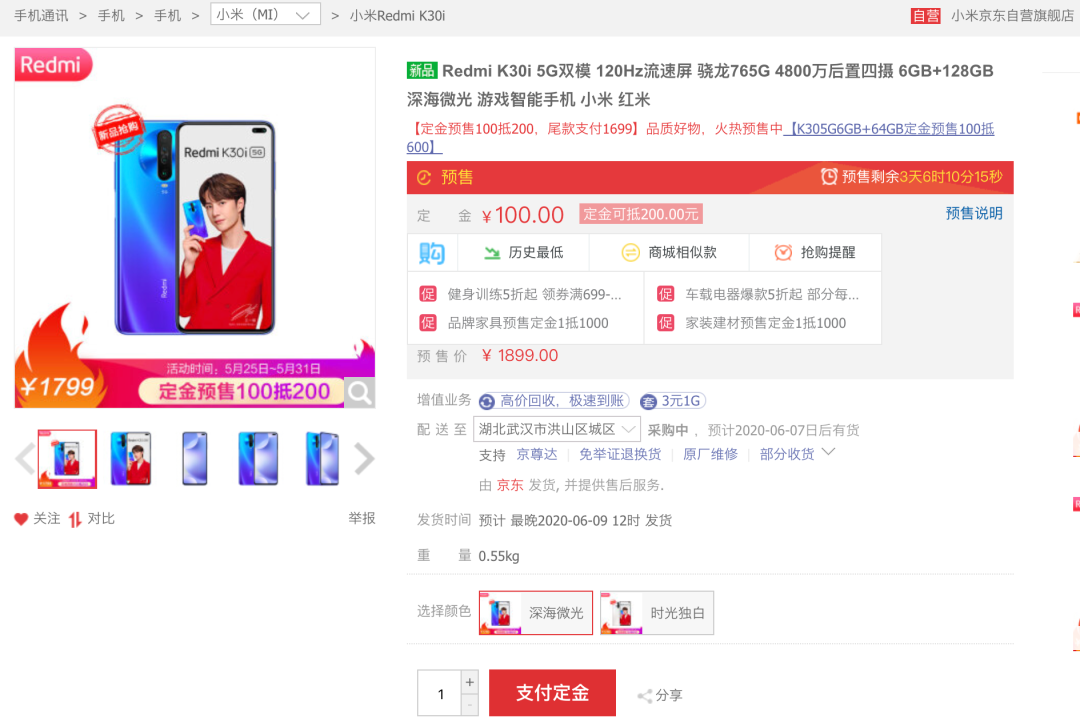Open the 小米（MI） brand dropdown
This screenshot has width=1080, height=722.
tap(265, 14)
